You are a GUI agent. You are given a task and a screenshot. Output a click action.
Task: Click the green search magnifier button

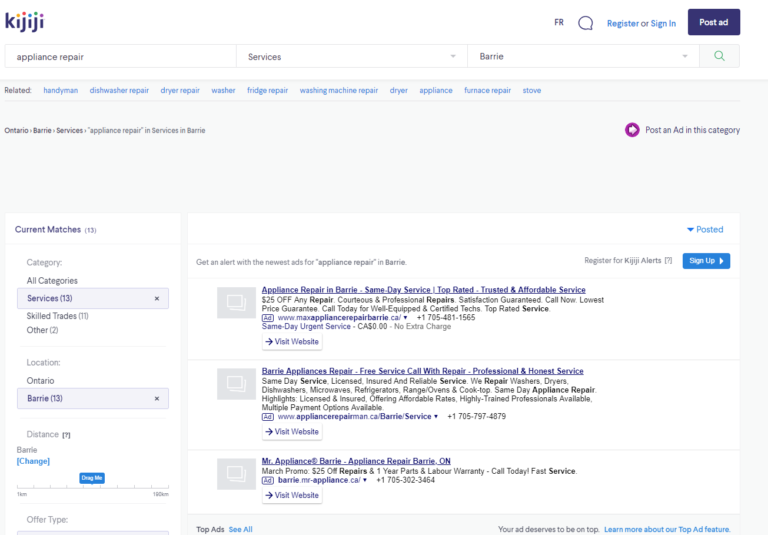tap(719, 56)
